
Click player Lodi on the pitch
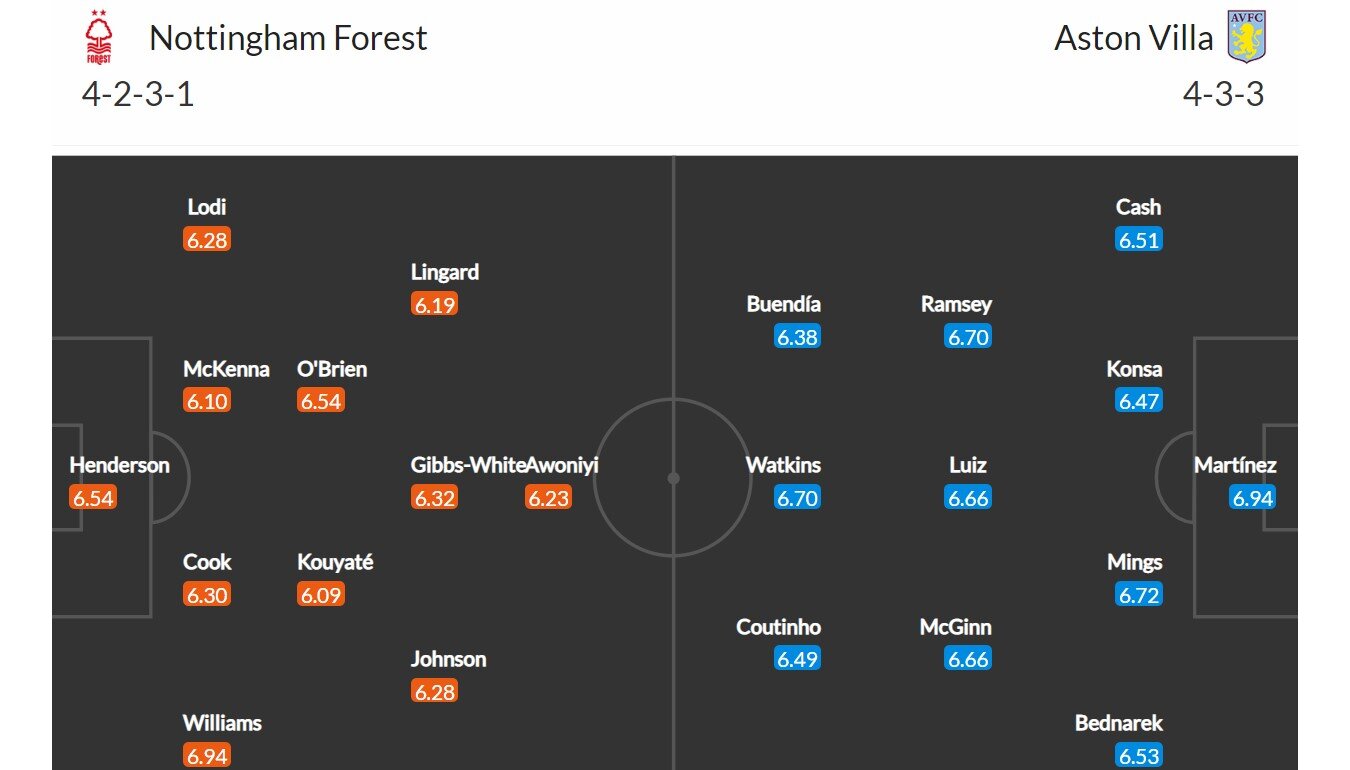pyautogui.click(x=207, y=207)
